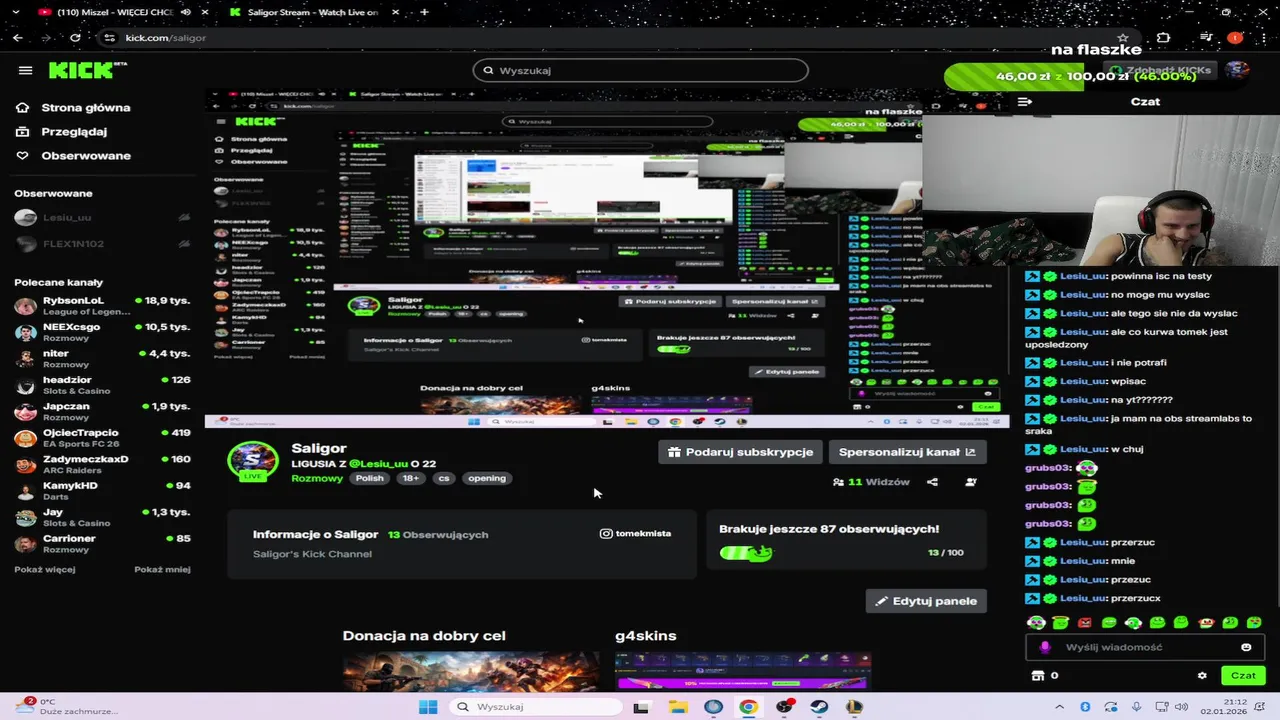Viewport: 1280px width, 720px height.
Task: Open tomekmista Instagram link
Action: (635, 533)
